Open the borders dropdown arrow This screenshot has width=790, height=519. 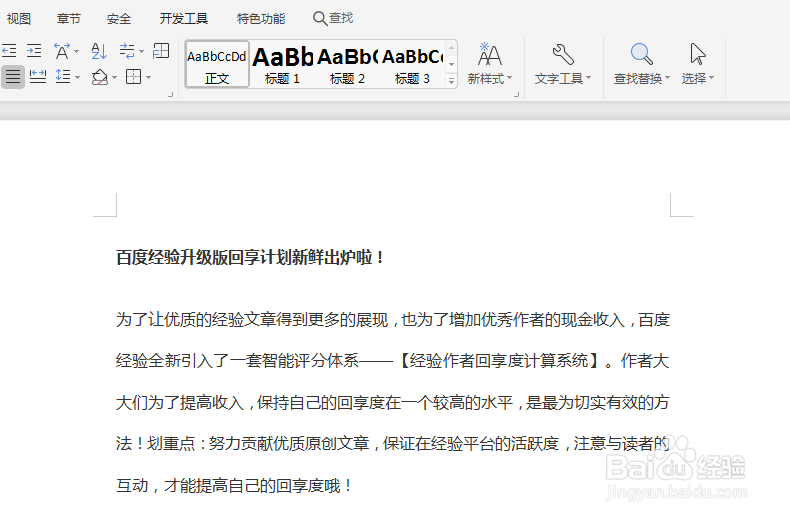click(149, 78)
